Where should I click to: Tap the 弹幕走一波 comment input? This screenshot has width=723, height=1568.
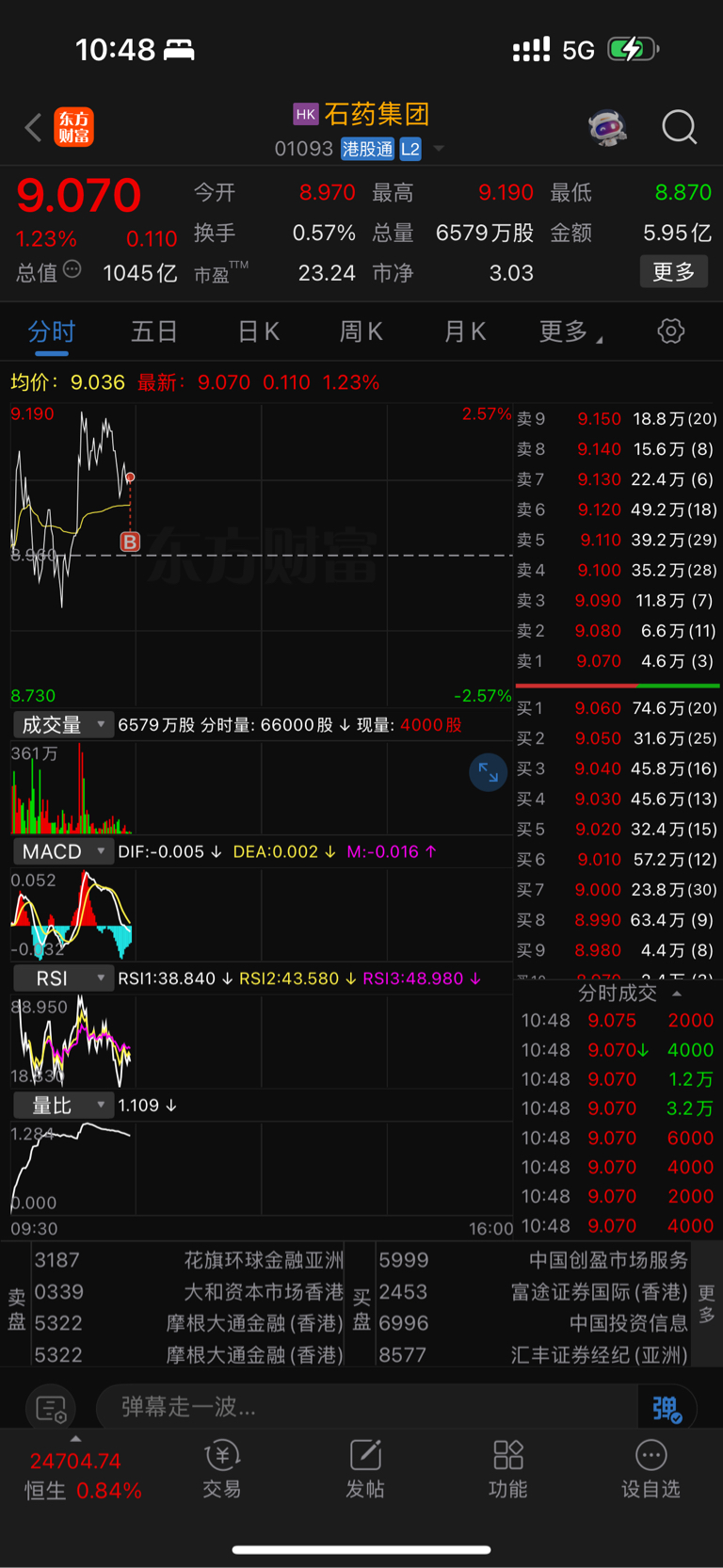point(367,1408)
